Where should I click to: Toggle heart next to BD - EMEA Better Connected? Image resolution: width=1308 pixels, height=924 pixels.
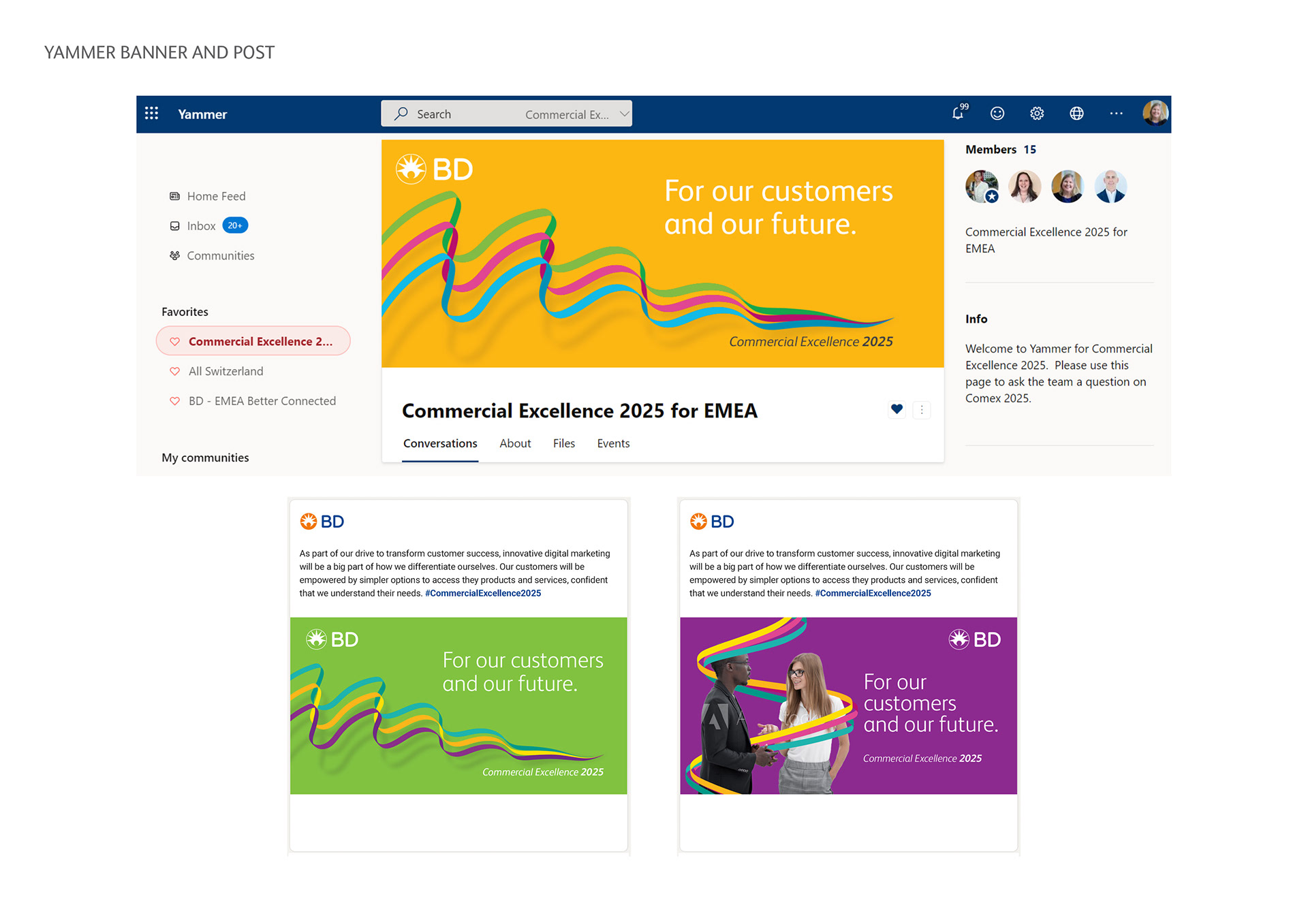click(x=175, y=401)
